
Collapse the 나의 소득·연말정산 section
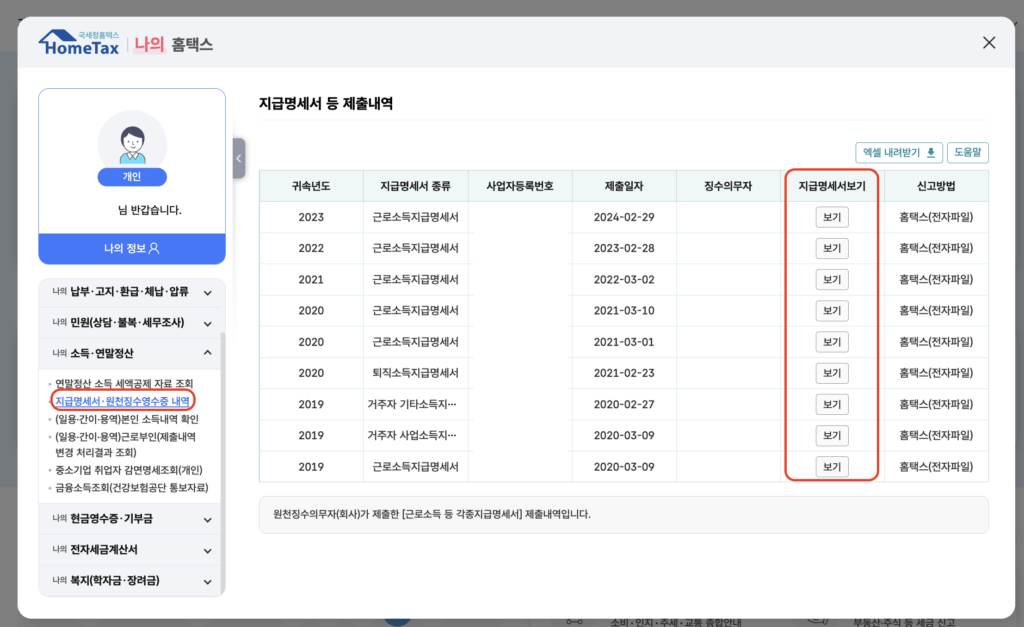131,352
